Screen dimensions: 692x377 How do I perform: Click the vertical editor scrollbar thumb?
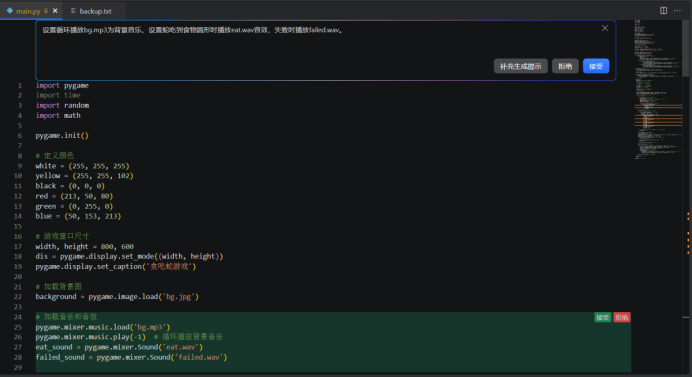[x=685, y=49]
